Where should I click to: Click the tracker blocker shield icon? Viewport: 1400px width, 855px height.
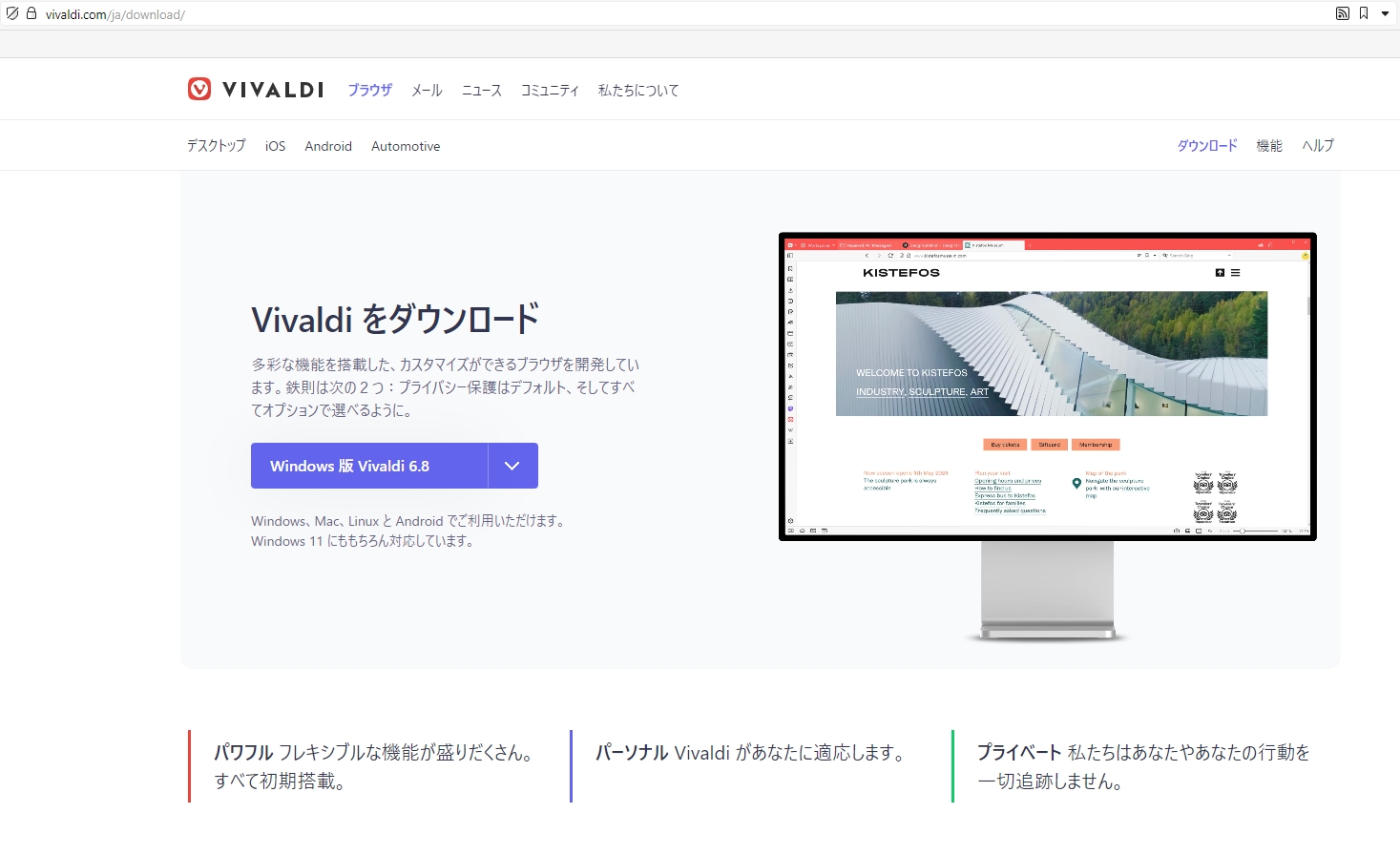click(x=12, y=13)
